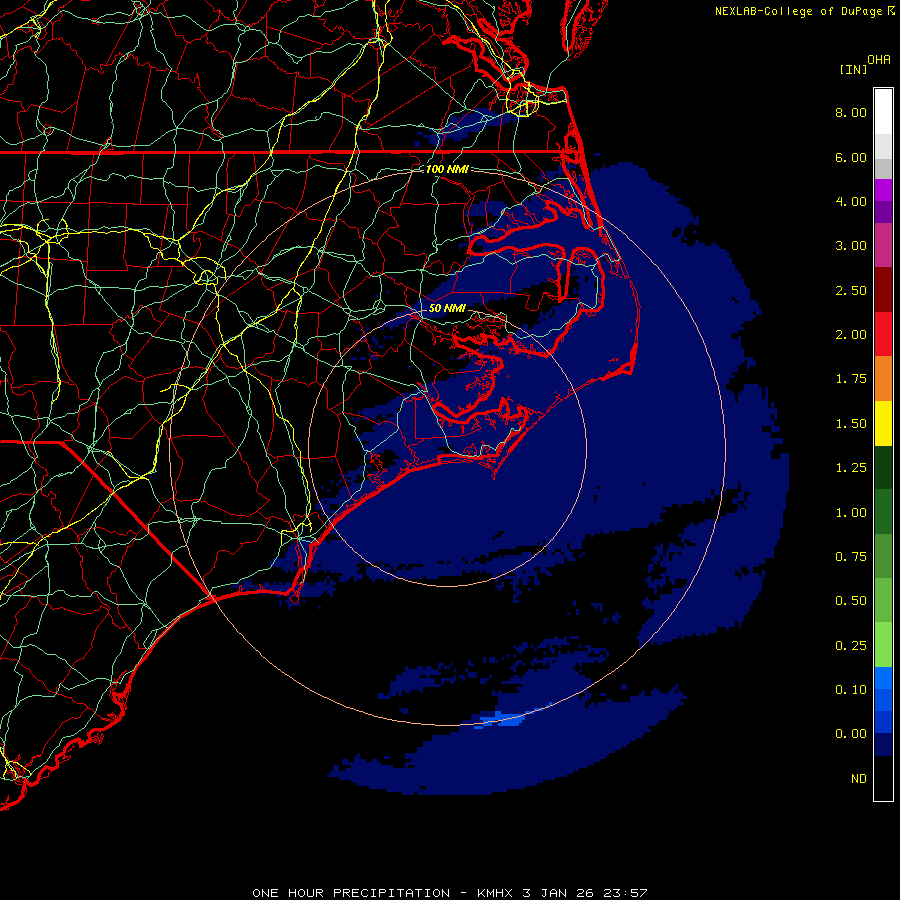Viewport: 900px width, 900px height.
Task: Pick the black ND swatch at legend bottom
Action: coord(883,778)
